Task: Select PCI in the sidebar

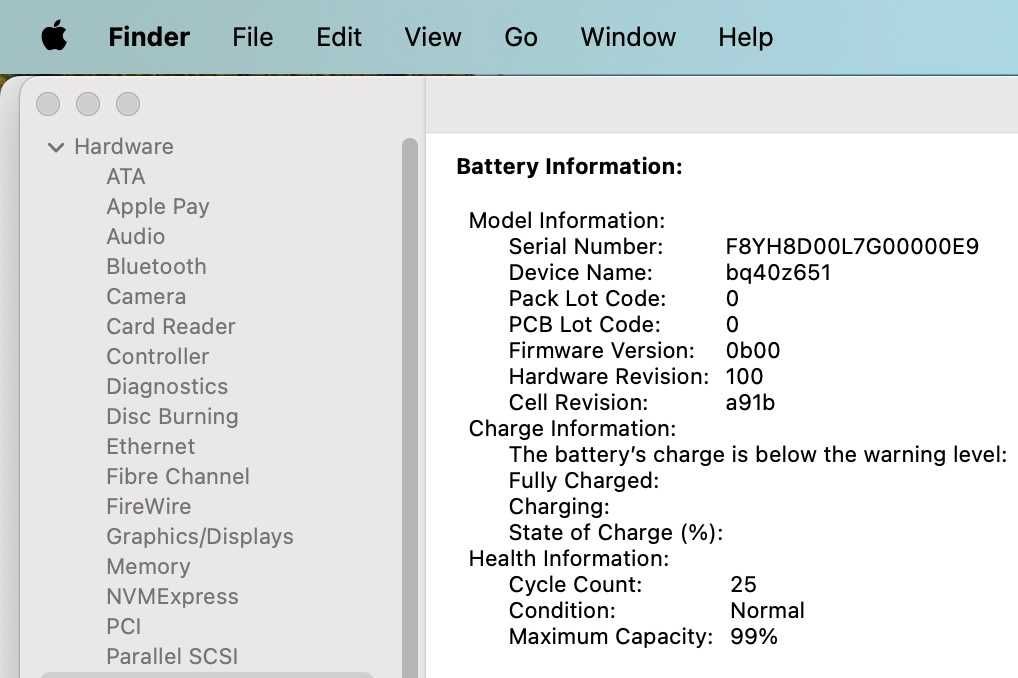Action: pos(123,626)
